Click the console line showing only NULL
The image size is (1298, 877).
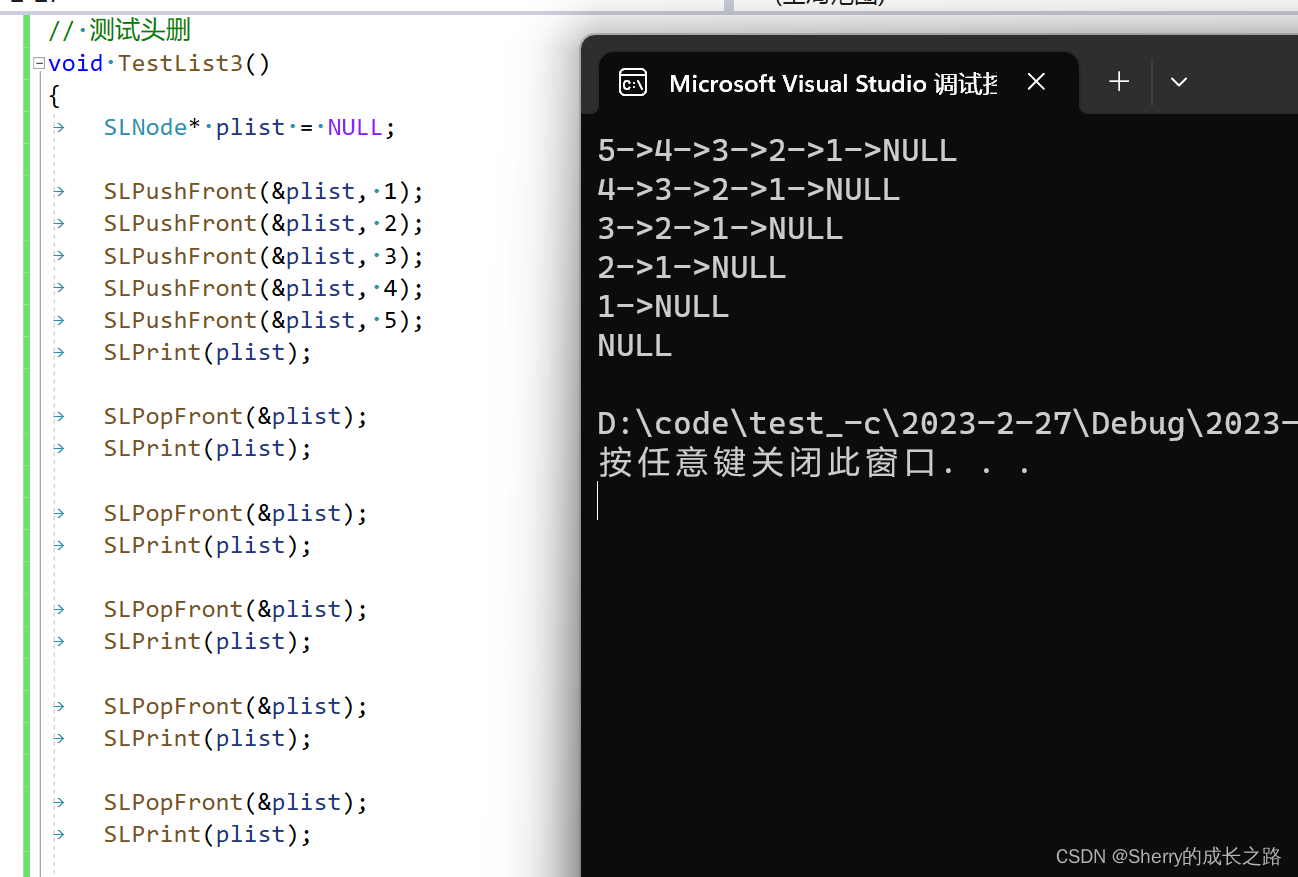click(635, 346)
